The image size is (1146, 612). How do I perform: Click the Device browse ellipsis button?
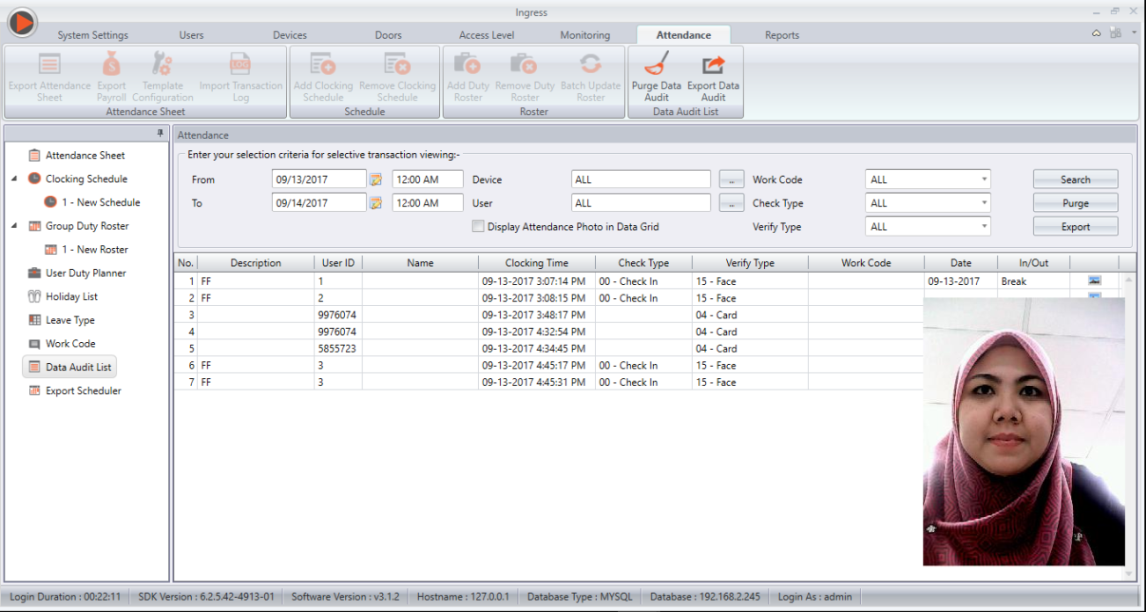click(x=731, y=179)
